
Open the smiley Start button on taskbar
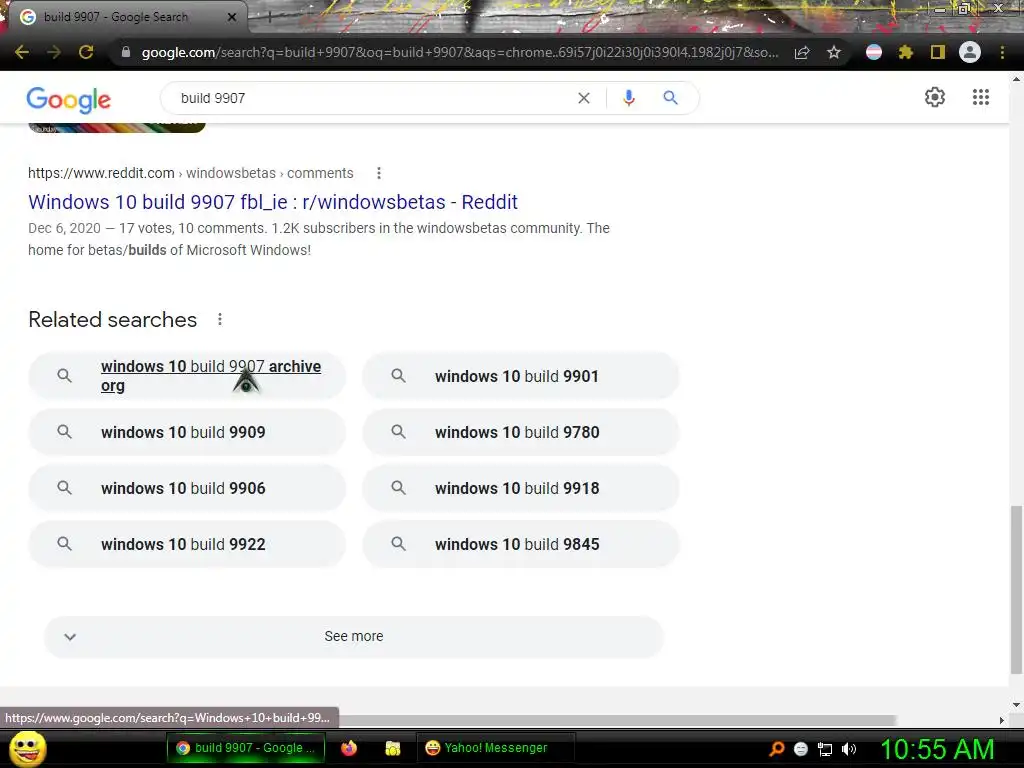click(27, 748)
